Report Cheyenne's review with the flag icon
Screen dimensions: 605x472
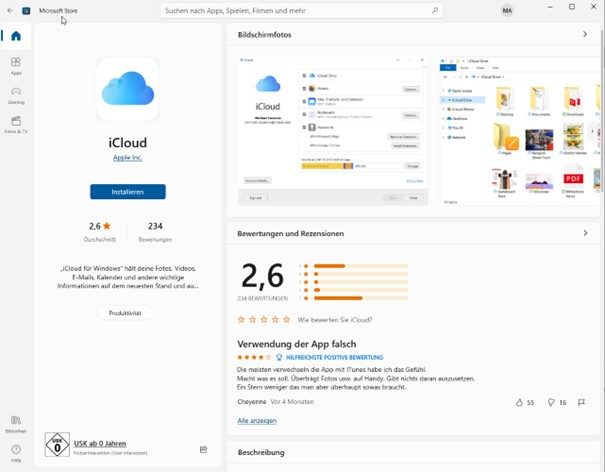point(581,402)
